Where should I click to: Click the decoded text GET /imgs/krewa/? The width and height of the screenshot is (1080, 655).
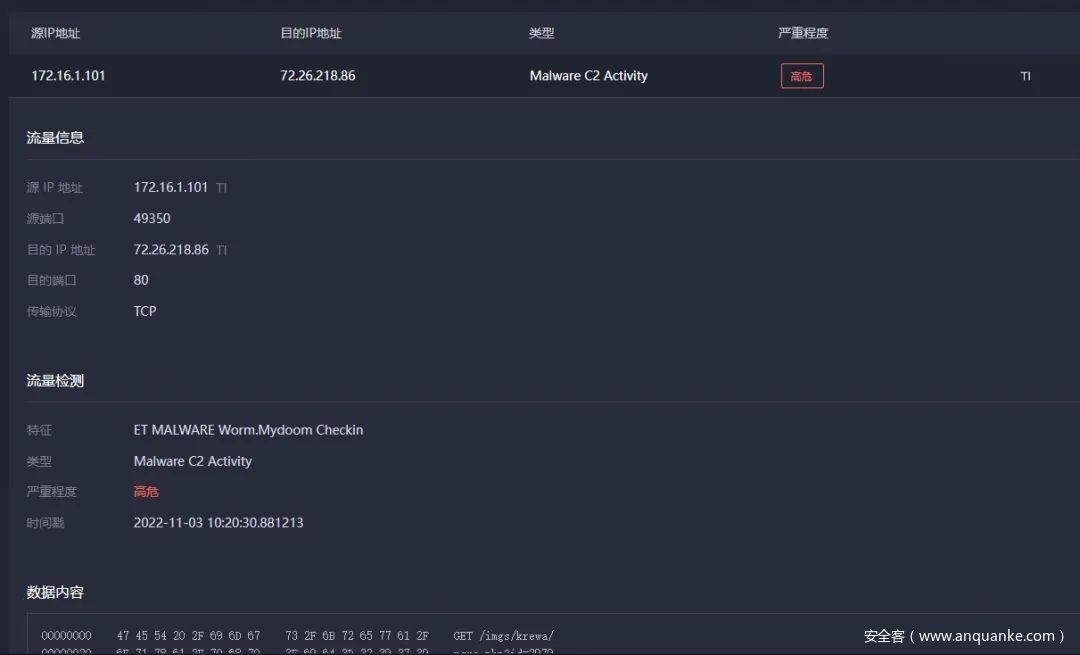[x=503, y=636]
